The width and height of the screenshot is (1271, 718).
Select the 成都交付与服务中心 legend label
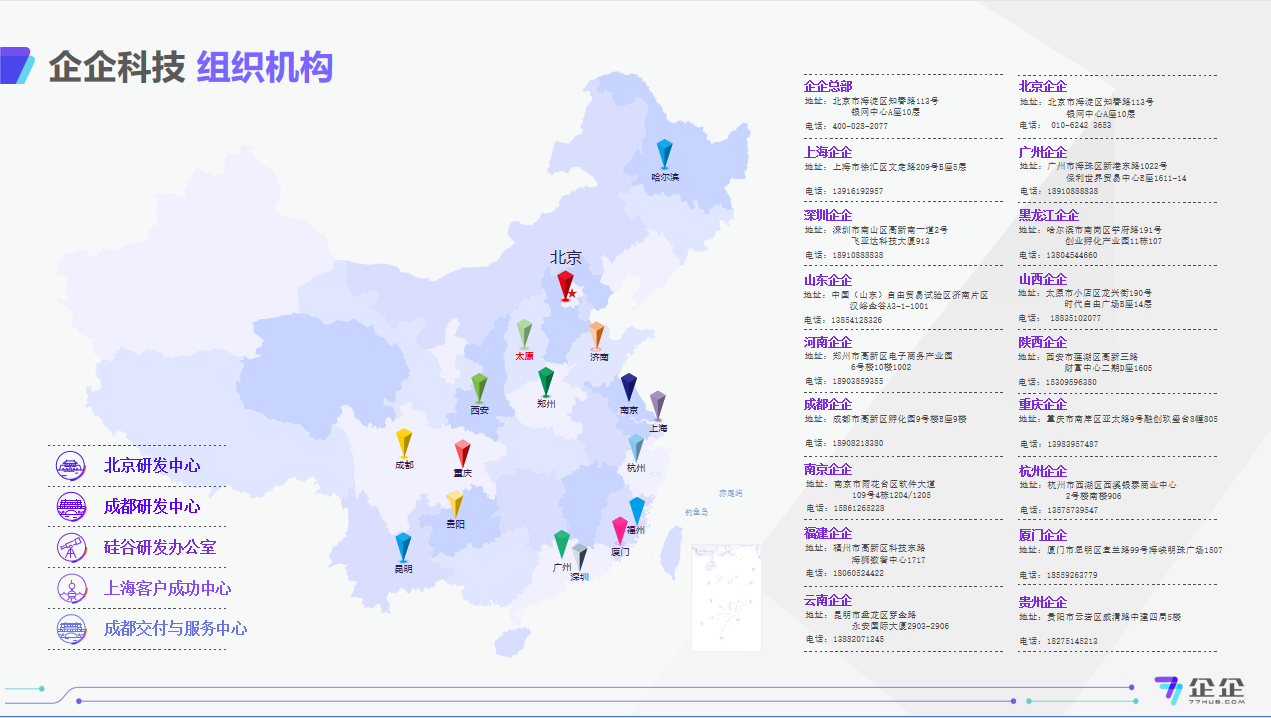point(175,629)
